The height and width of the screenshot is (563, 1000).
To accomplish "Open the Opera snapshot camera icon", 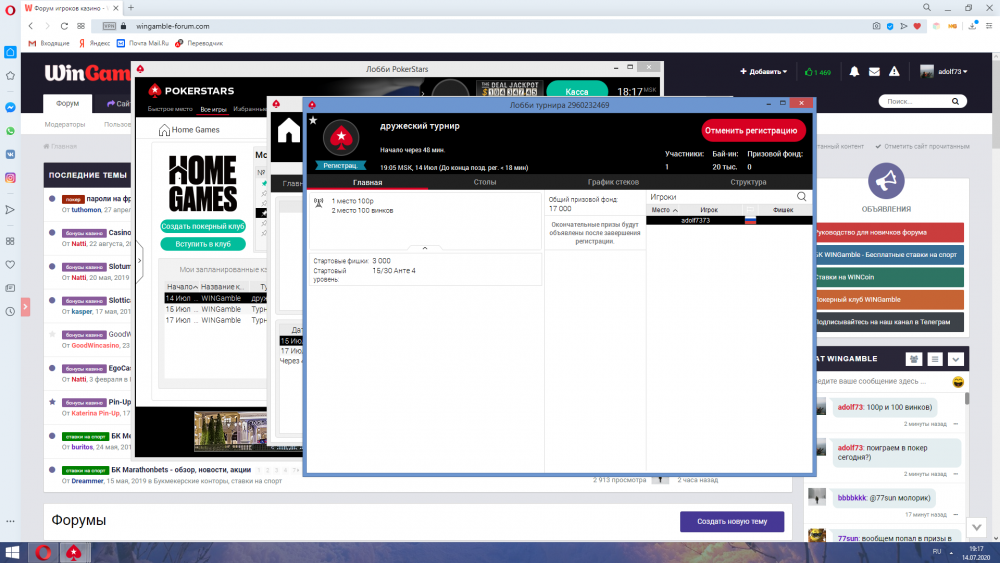I will coord(876,25).
